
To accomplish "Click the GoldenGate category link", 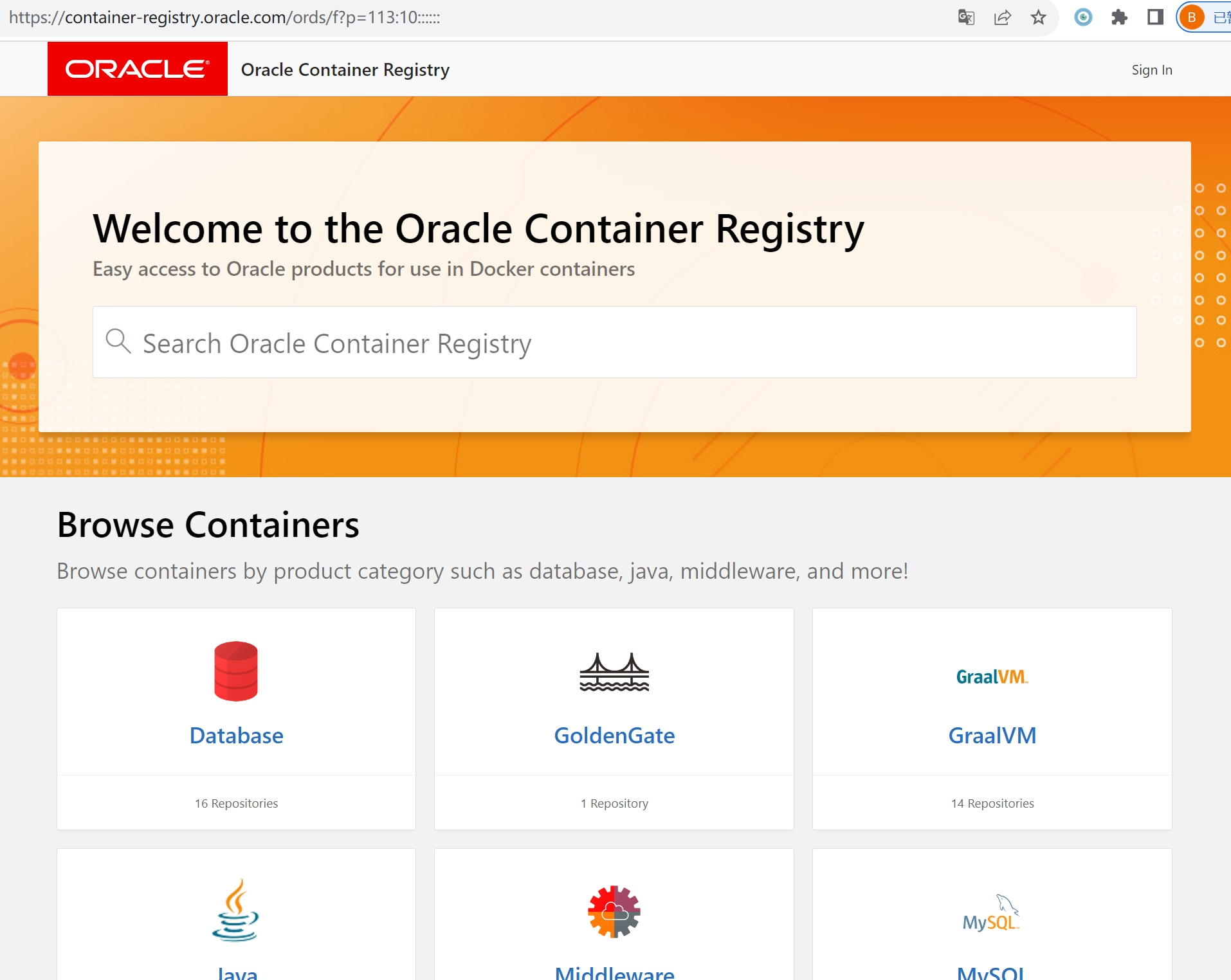I will (614, 735).
